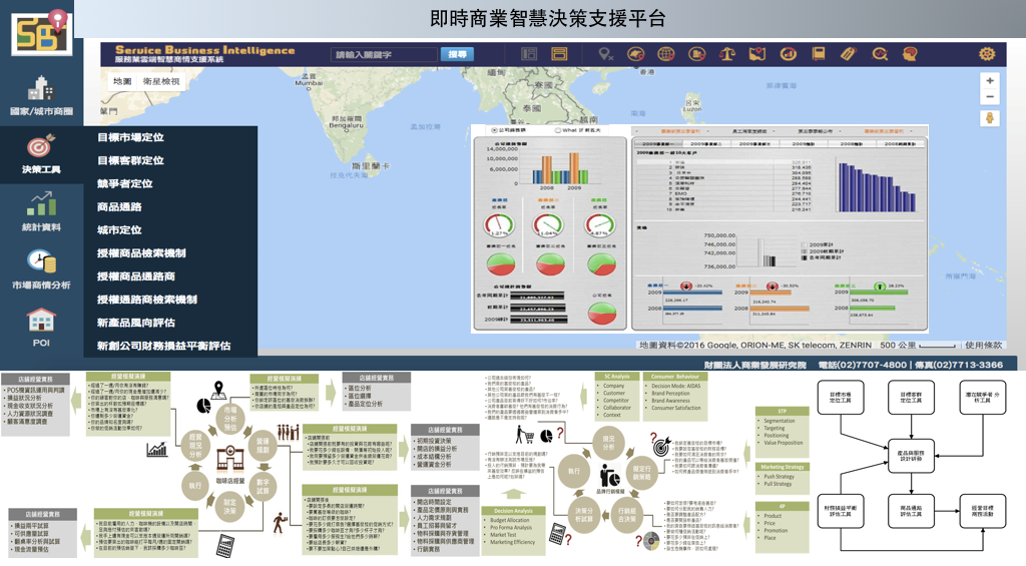Click the SBi logo icon
Image resolution: width=1026 pixels, height=566 pixels.
point(42,32)
